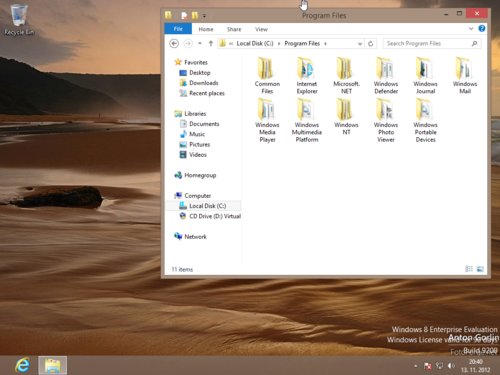Open Recycle Bin on the desktop
The width and height of the screenshot is (500, 375).
tap(19, 20)
